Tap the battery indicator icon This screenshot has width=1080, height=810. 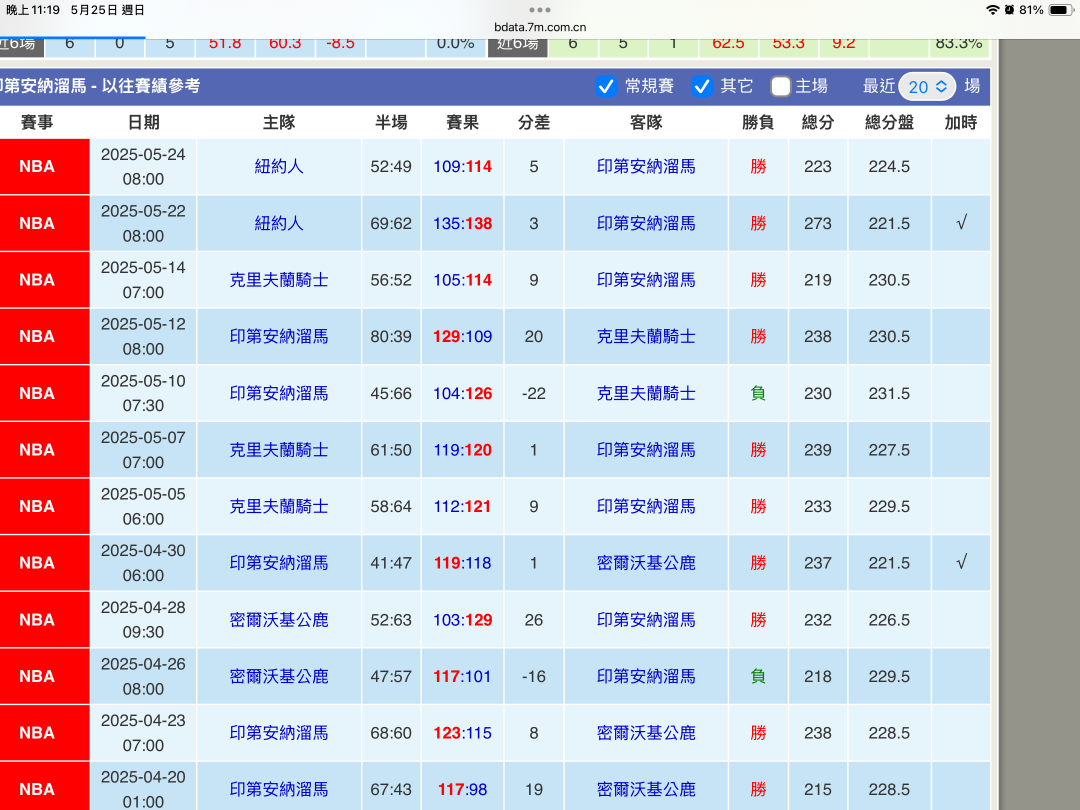pos(1060,10)
